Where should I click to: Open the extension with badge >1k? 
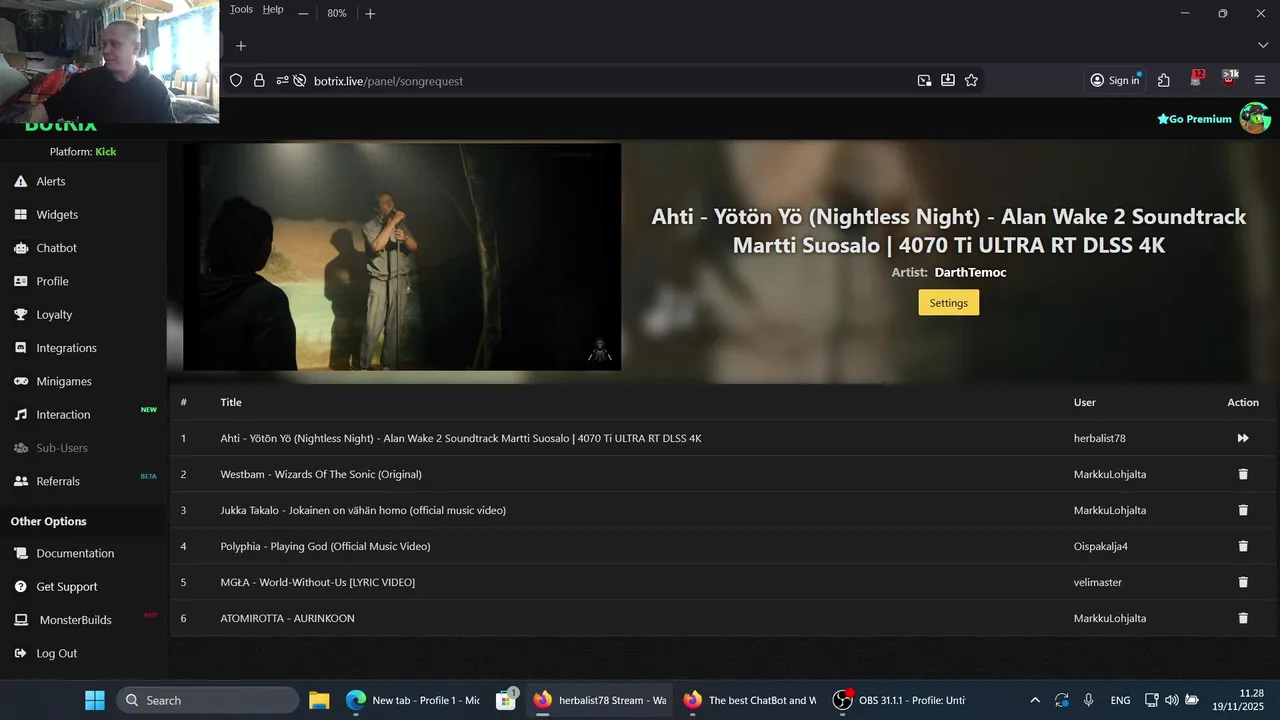tap(1229, 80)
